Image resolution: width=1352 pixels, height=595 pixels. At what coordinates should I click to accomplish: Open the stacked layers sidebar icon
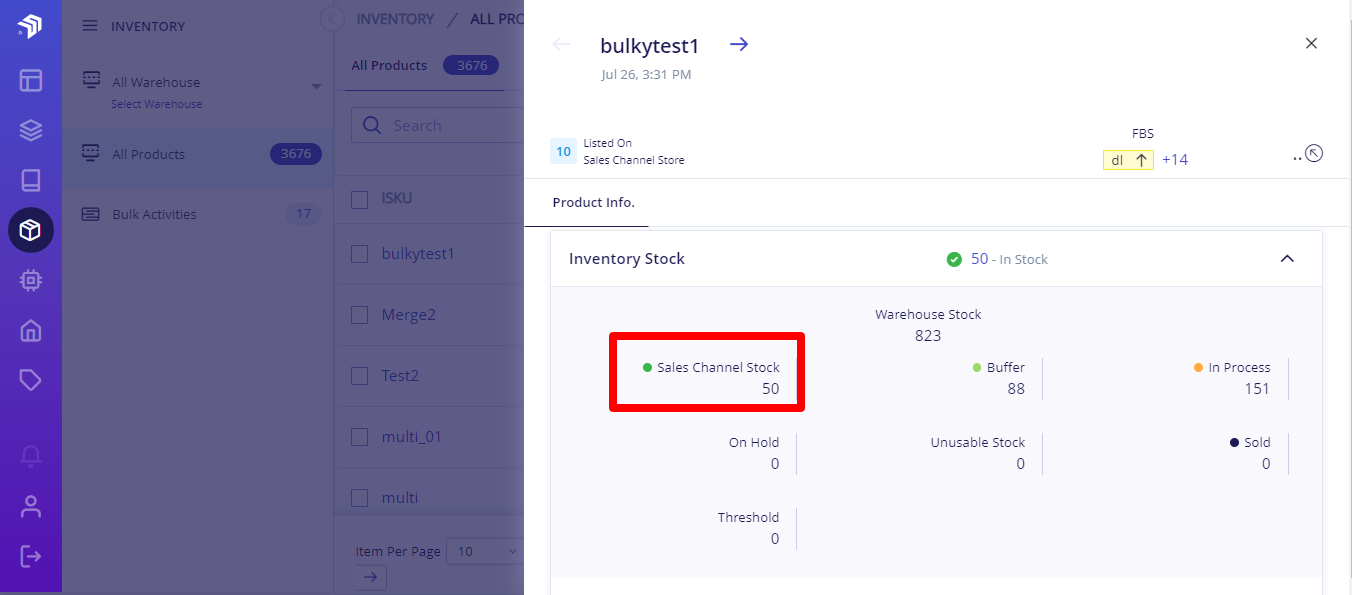click(x=31, y=130)
